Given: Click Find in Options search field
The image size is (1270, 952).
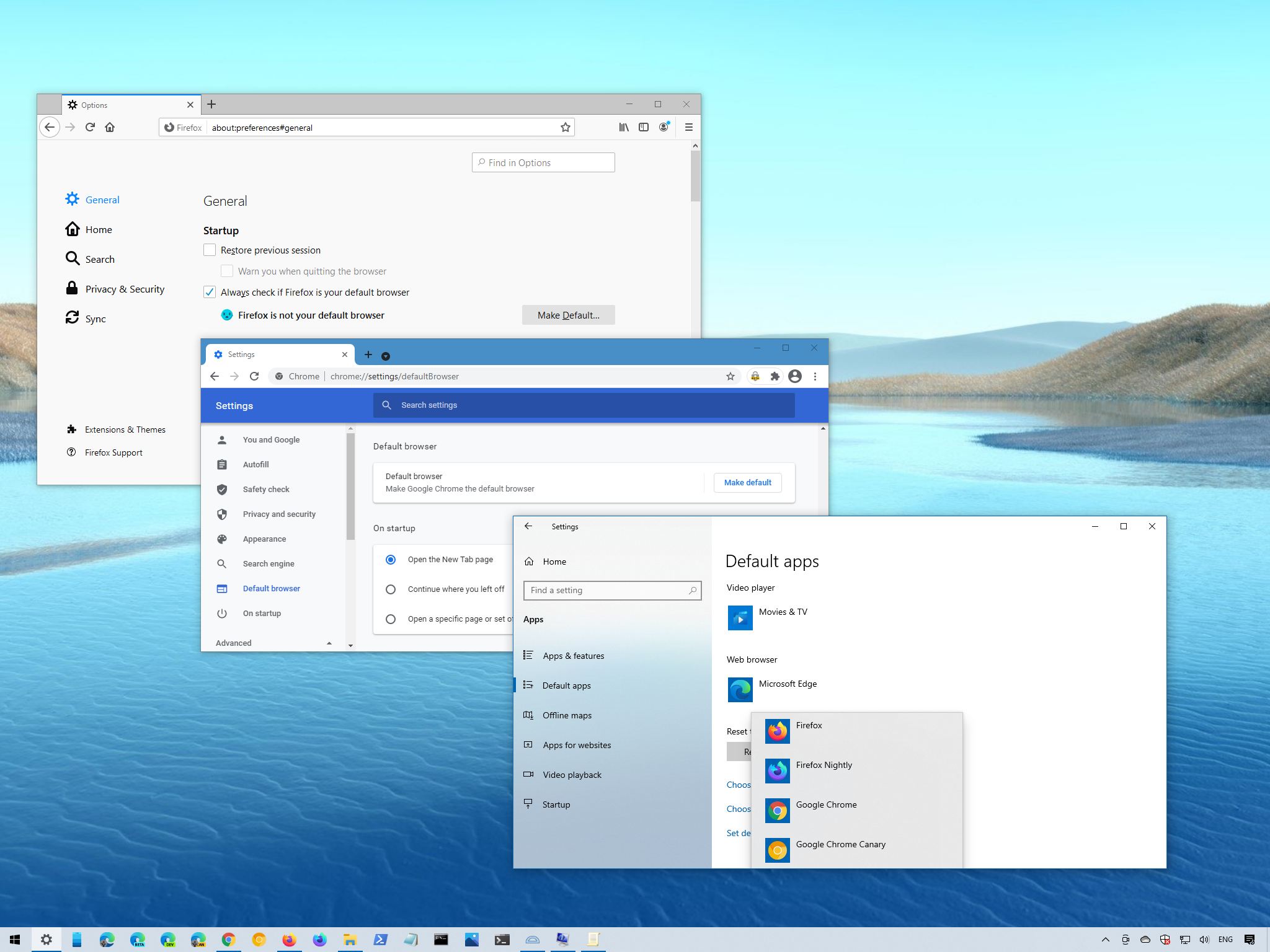Looking at the screenshot, I should tap(543, 162).
